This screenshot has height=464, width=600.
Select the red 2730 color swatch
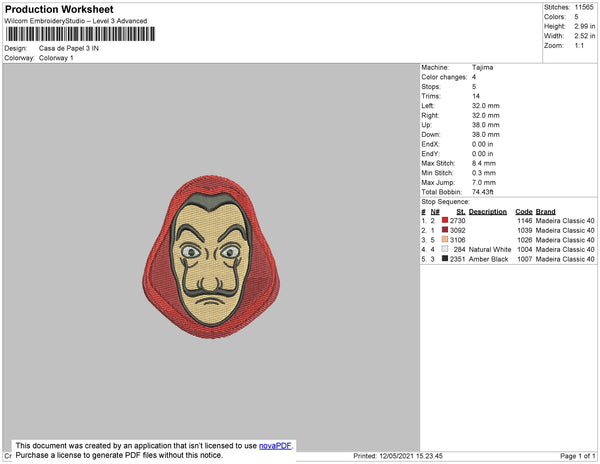coord(445,220)
